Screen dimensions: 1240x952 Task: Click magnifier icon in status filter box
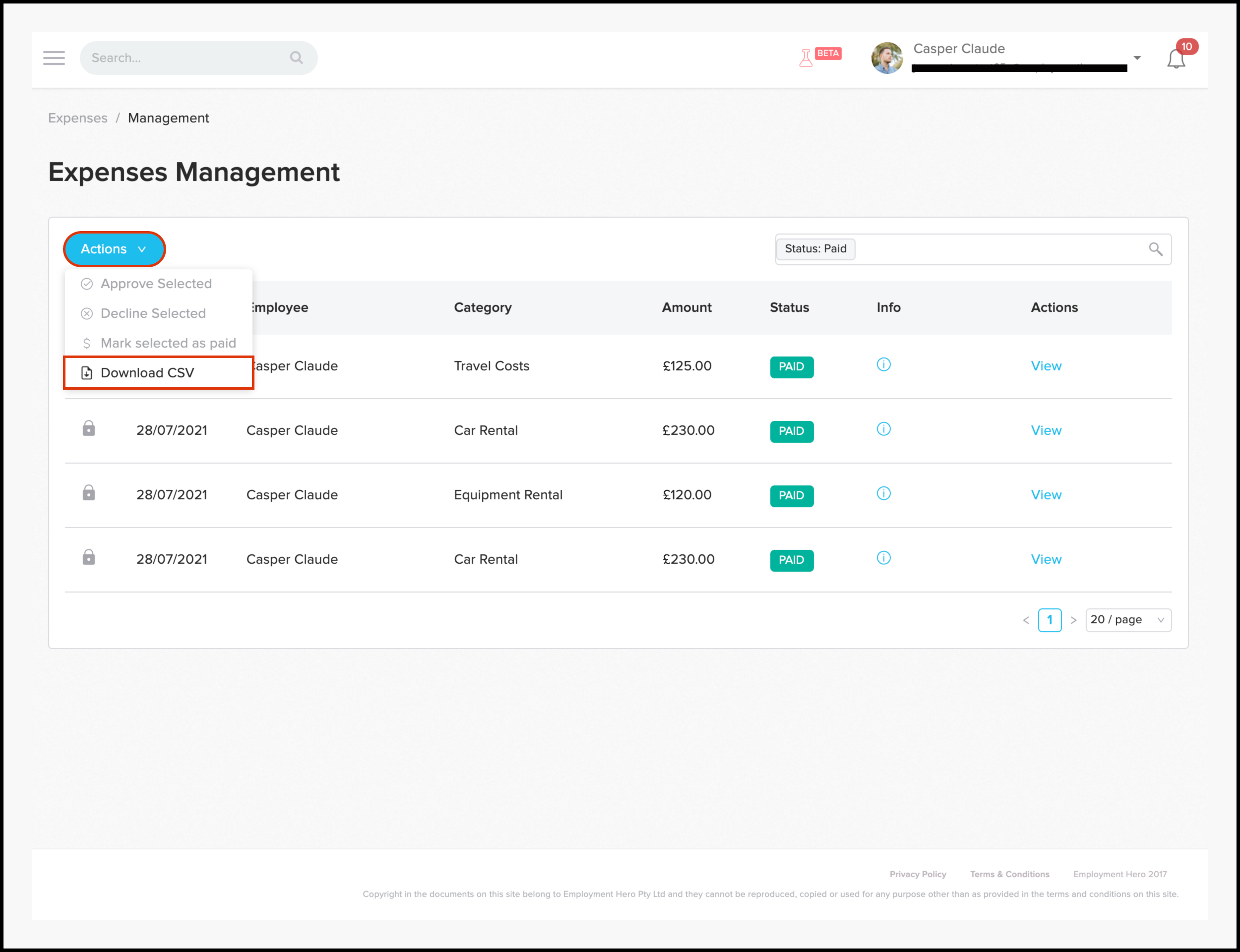pyautogui.click(x=1155, y=249)
